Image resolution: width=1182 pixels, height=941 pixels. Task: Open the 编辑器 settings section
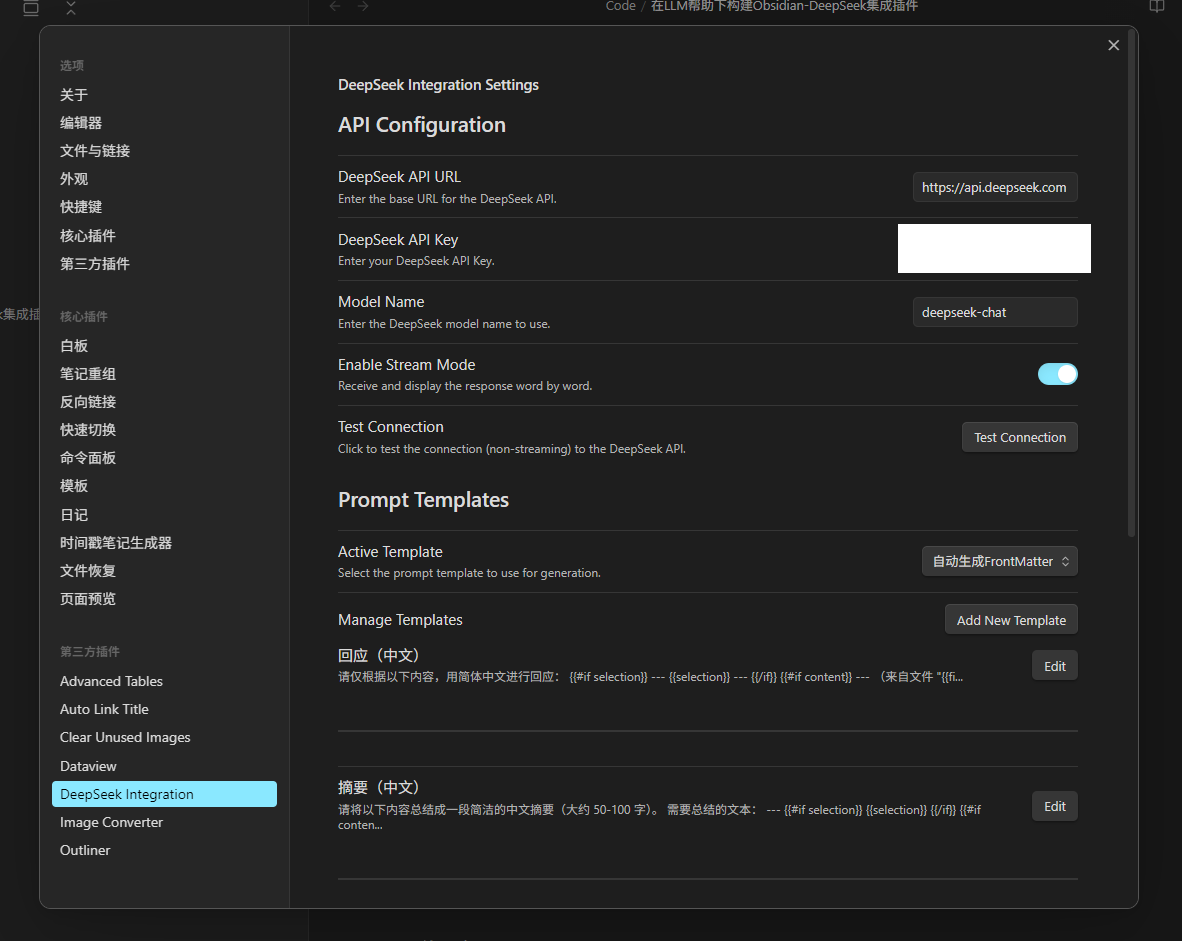(81, 123)
